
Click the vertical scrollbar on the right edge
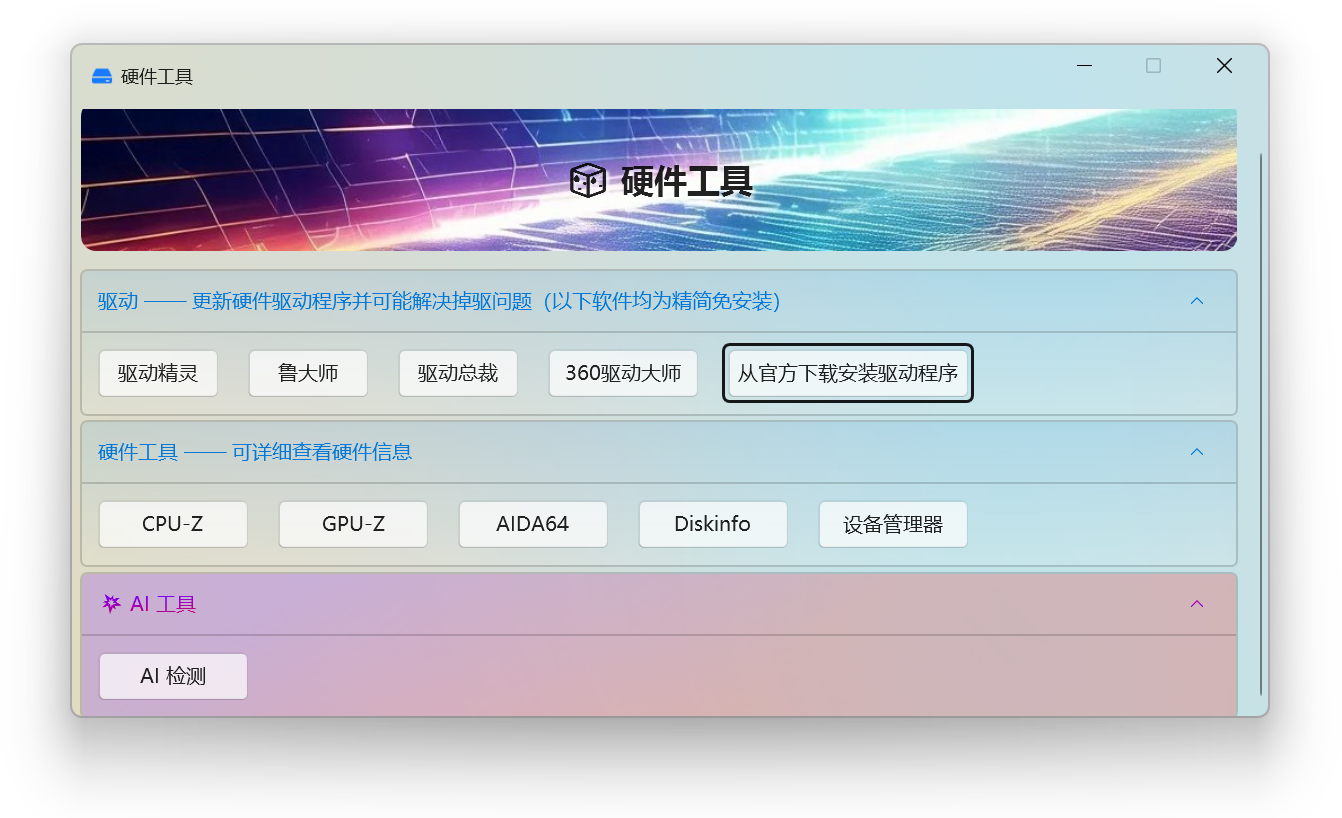[1260, 420]
